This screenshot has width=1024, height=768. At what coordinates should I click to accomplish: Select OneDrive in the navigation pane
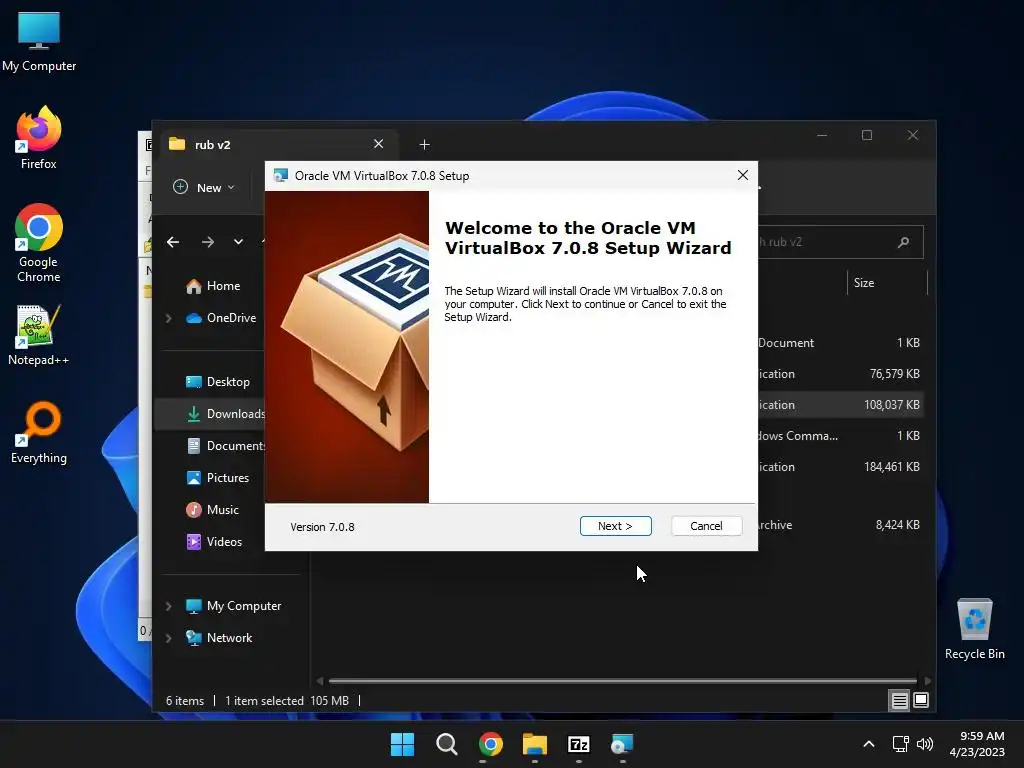coord(221,318)
